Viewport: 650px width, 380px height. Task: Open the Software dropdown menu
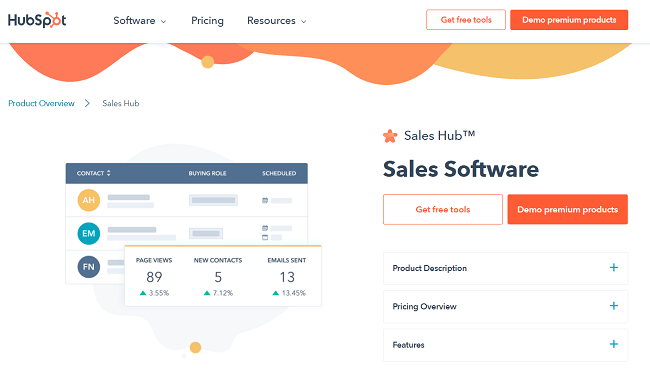(x=140, y=21)
